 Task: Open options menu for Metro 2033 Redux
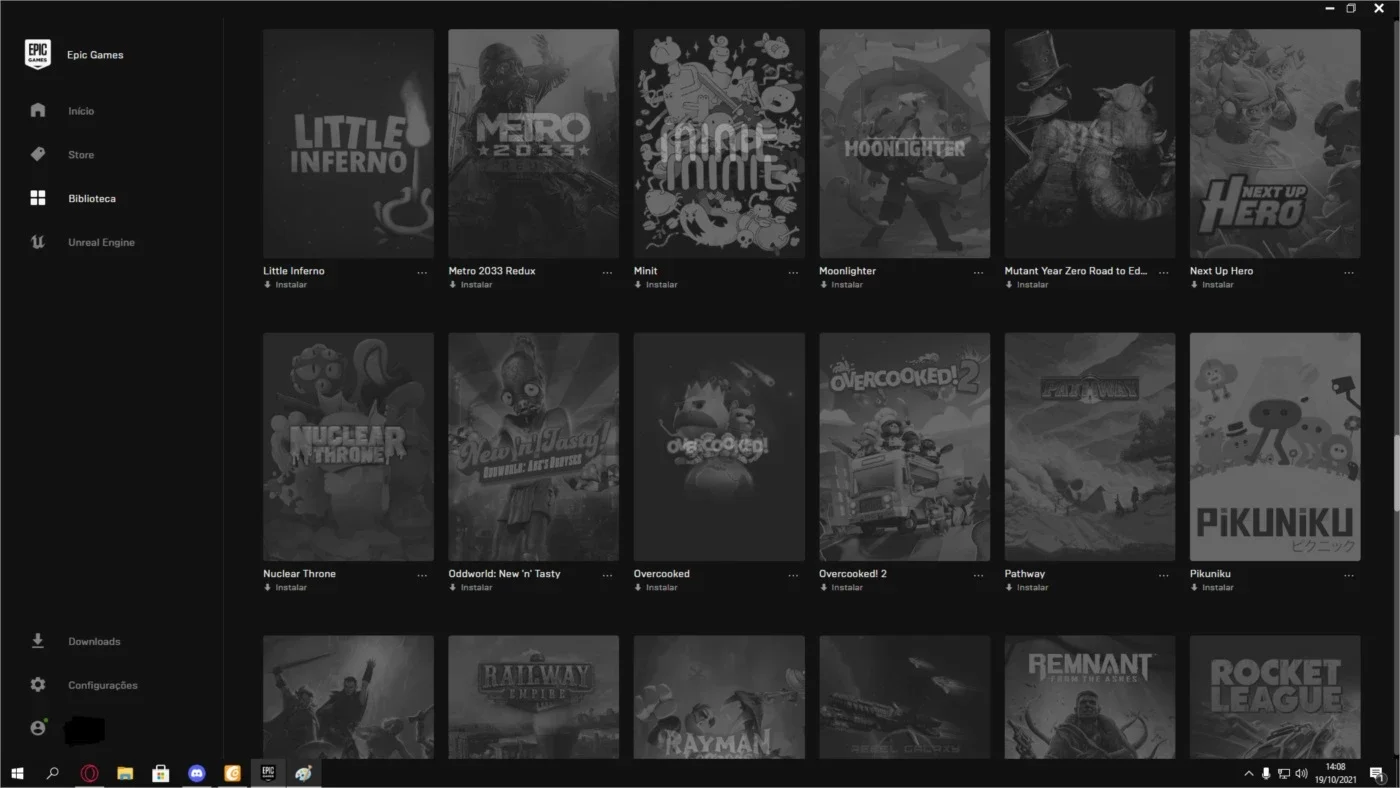click(x=607, y=272)
